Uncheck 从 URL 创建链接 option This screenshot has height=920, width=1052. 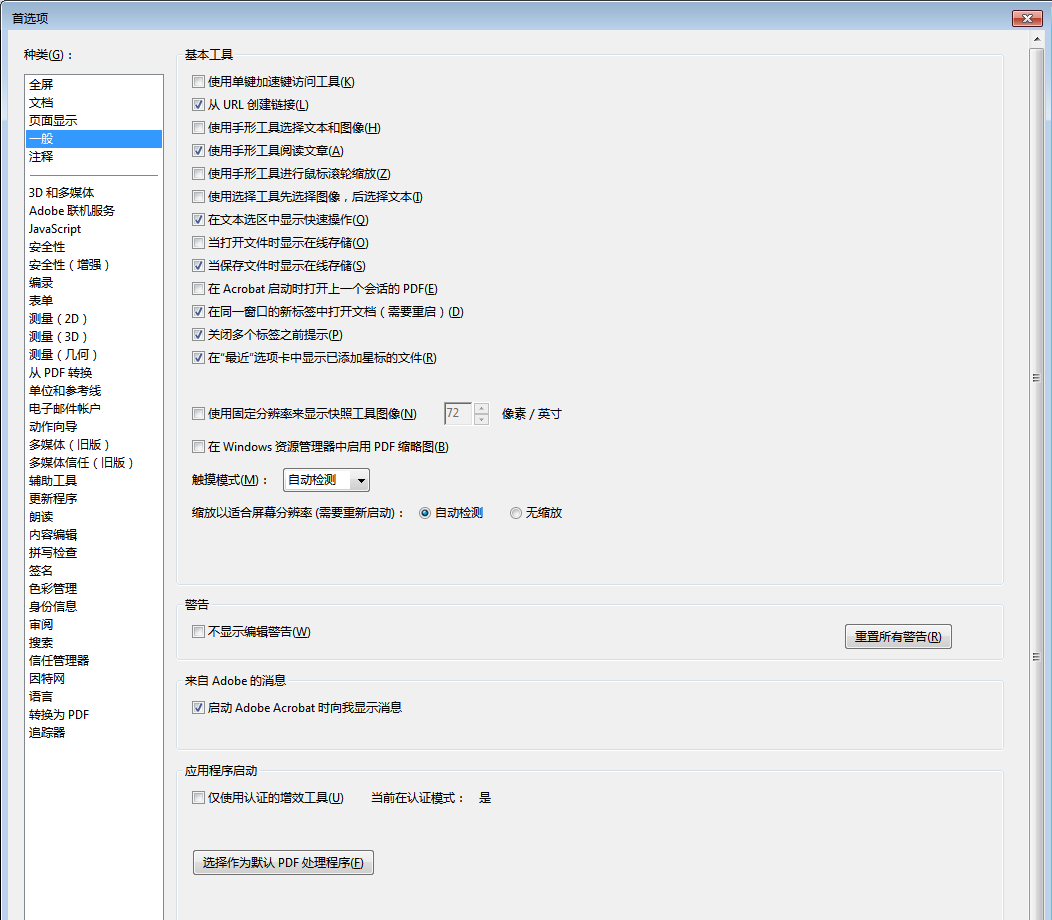tap(199, 105)
